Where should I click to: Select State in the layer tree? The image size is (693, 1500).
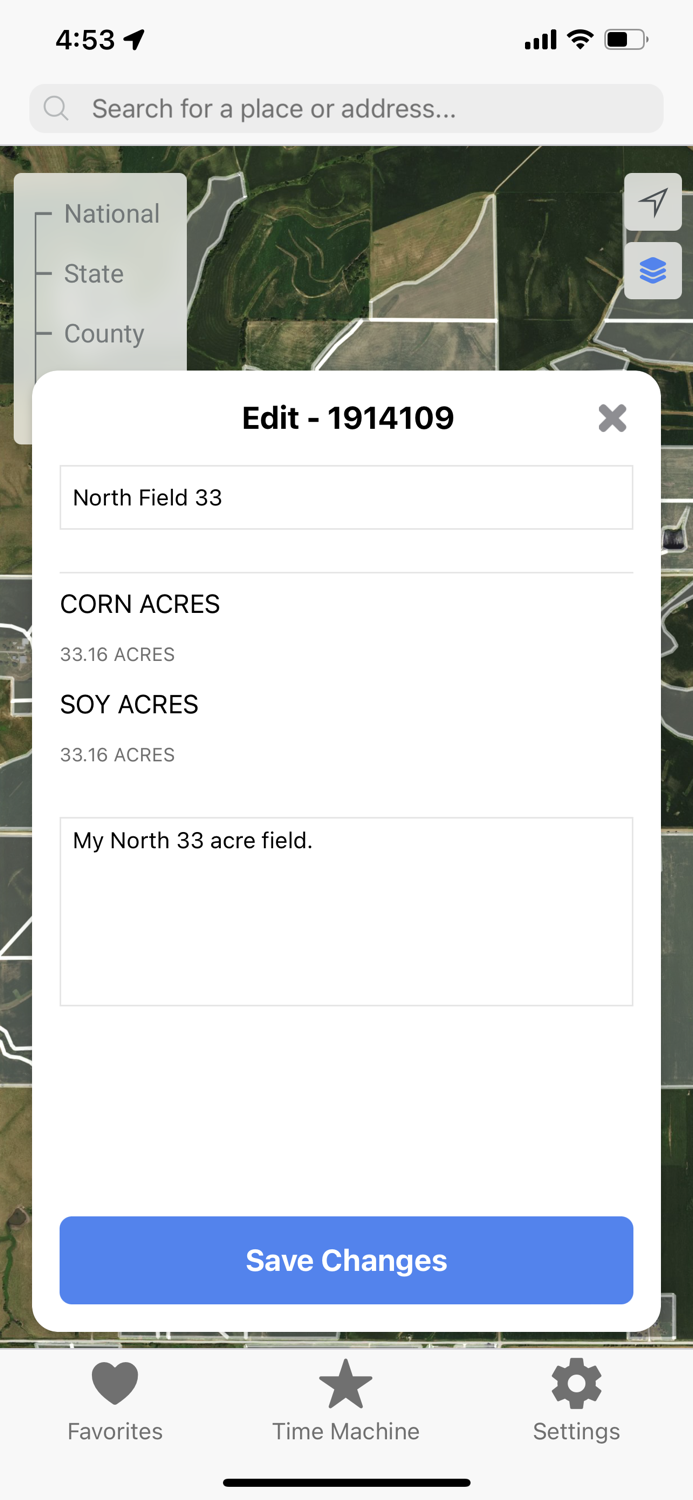click(x=94, y=274)
